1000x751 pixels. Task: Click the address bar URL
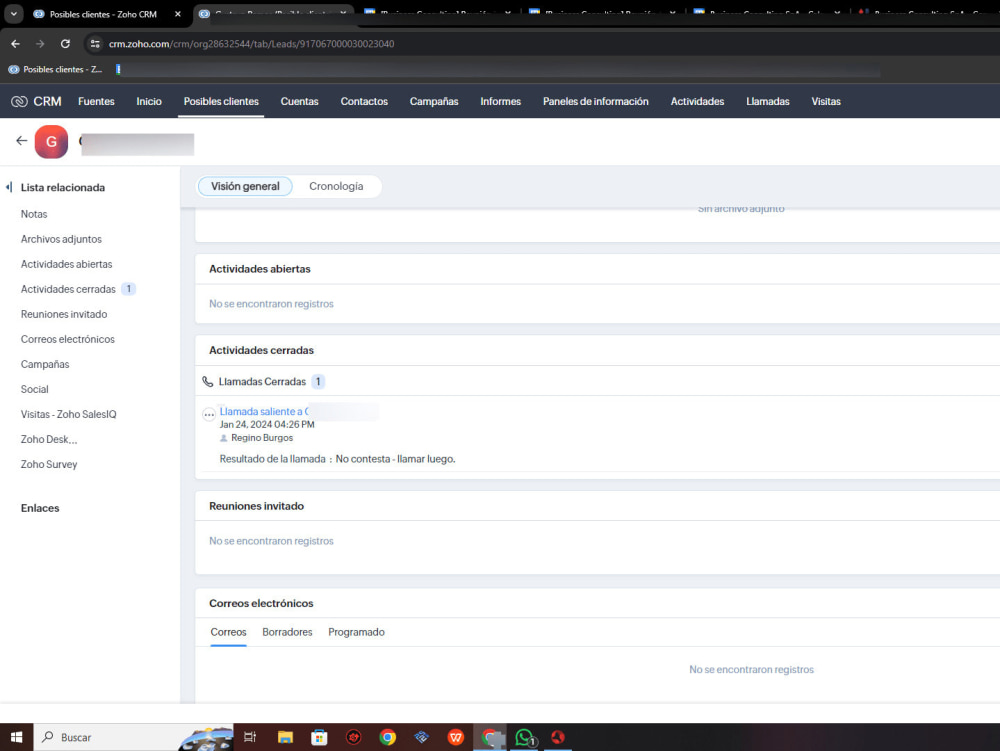pyautogui.click(x=251, y=44)
